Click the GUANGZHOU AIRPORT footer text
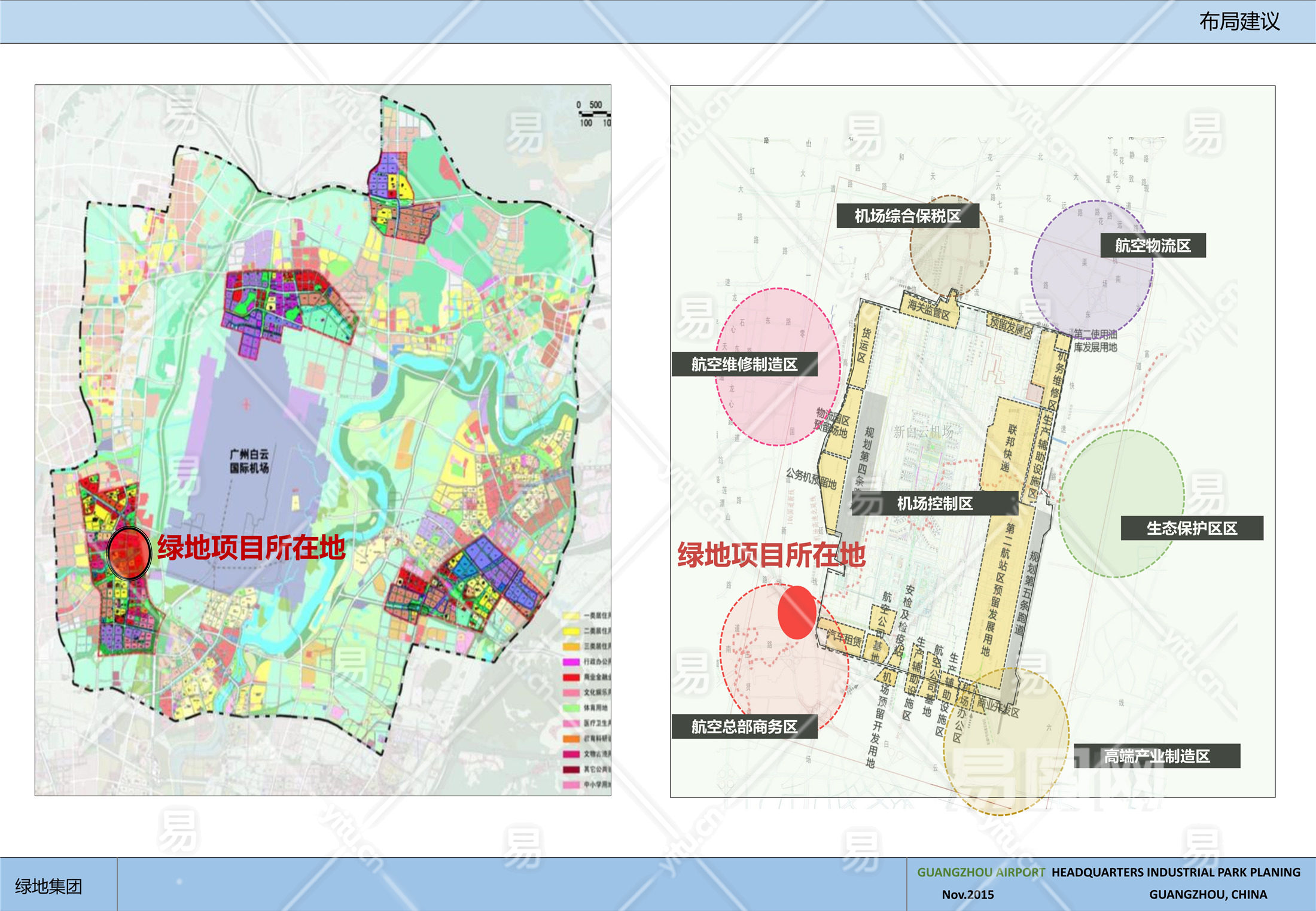Image resolution: width=1316 pixels, height=911 pixels. coord(980,872)
